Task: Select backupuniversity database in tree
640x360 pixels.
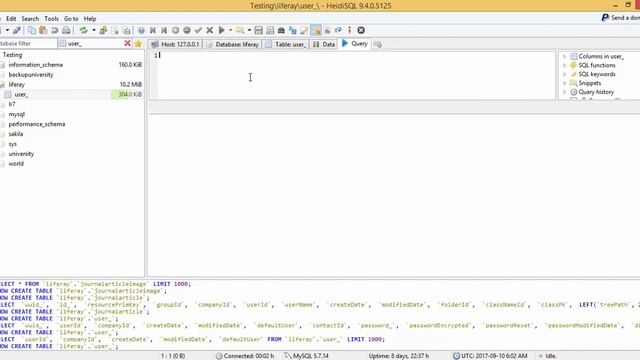Action: click(31, 75)
